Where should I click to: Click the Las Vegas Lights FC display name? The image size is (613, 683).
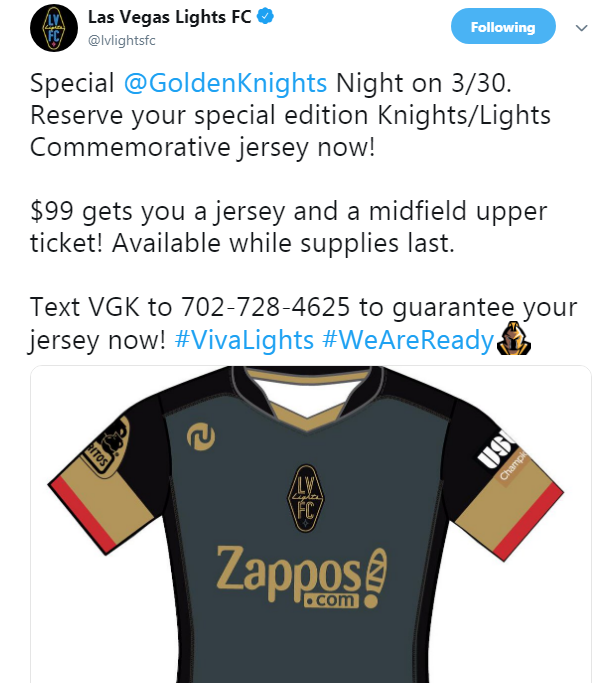tap(169, 17)
